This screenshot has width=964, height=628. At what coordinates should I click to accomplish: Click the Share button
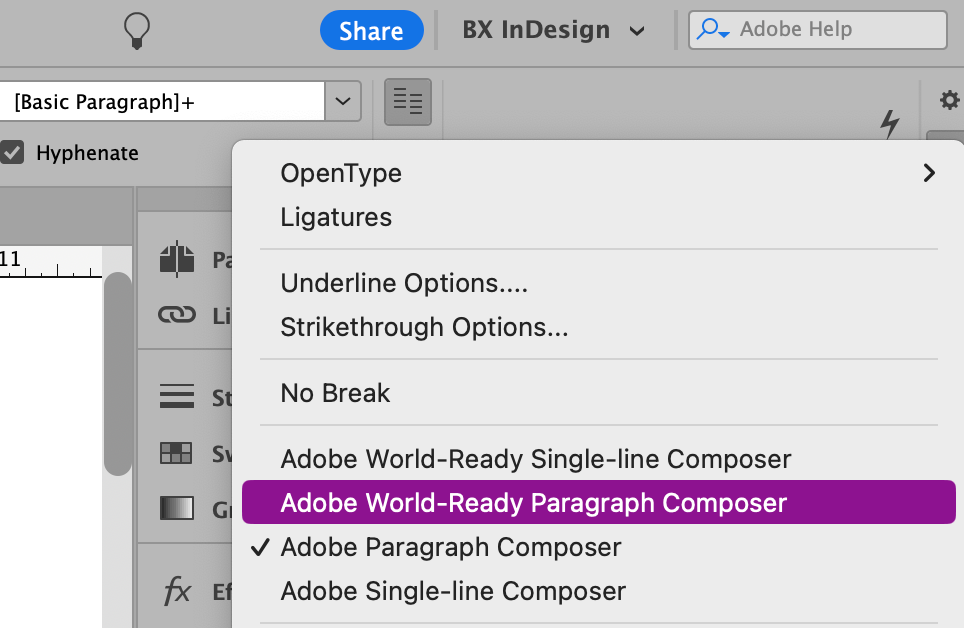[371, 29]
